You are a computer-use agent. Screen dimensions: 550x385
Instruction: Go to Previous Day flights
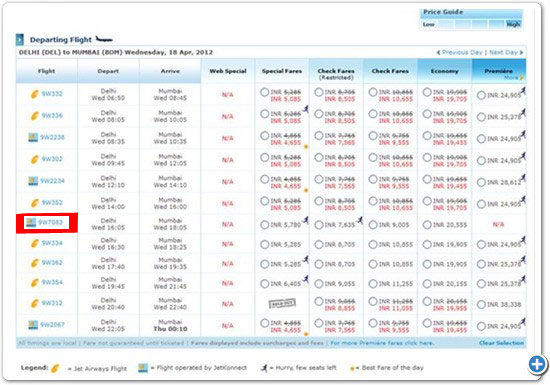(460, 52)
